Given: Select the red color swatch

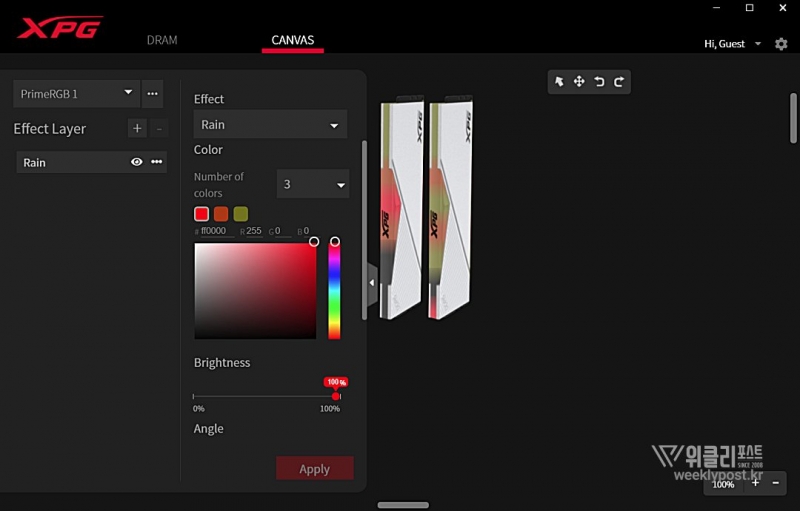Looking at the screenshot, I should pyautogui.click(x=201, y=214).
